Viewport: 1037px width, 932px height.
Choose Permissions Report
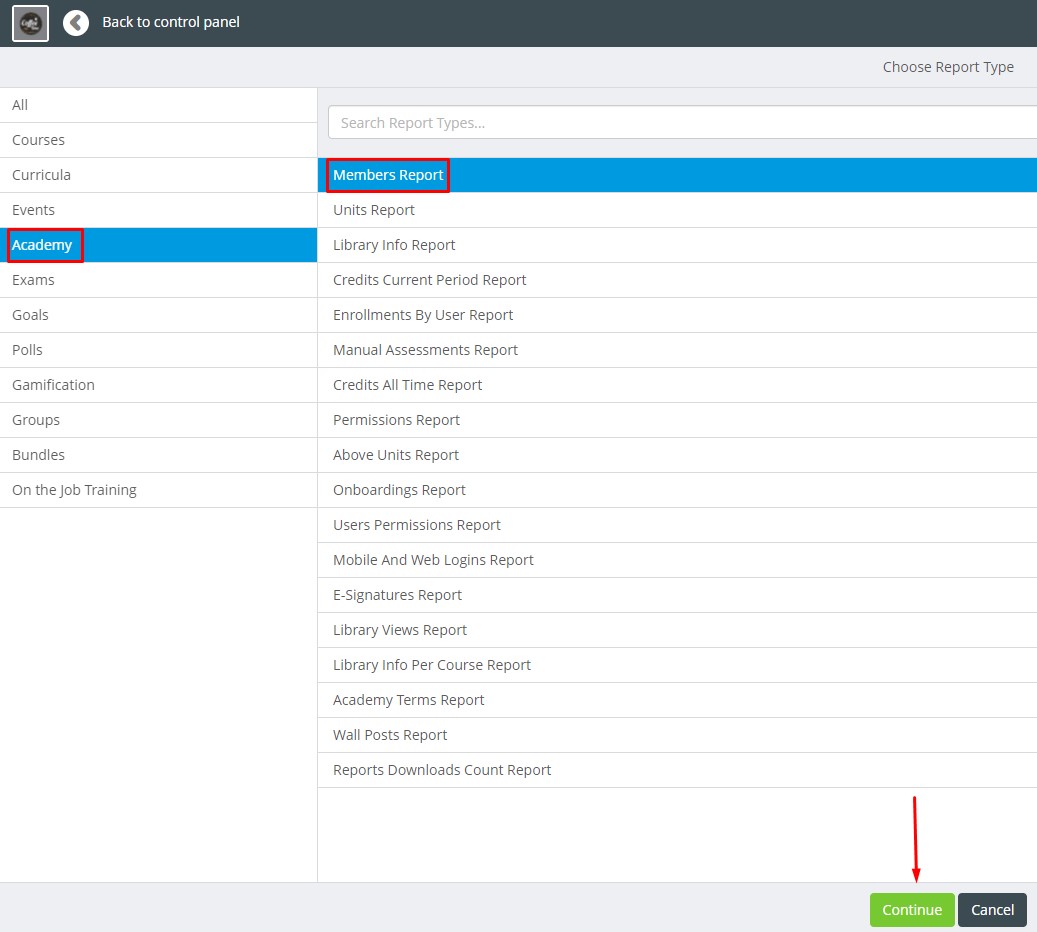pos(677,421)
